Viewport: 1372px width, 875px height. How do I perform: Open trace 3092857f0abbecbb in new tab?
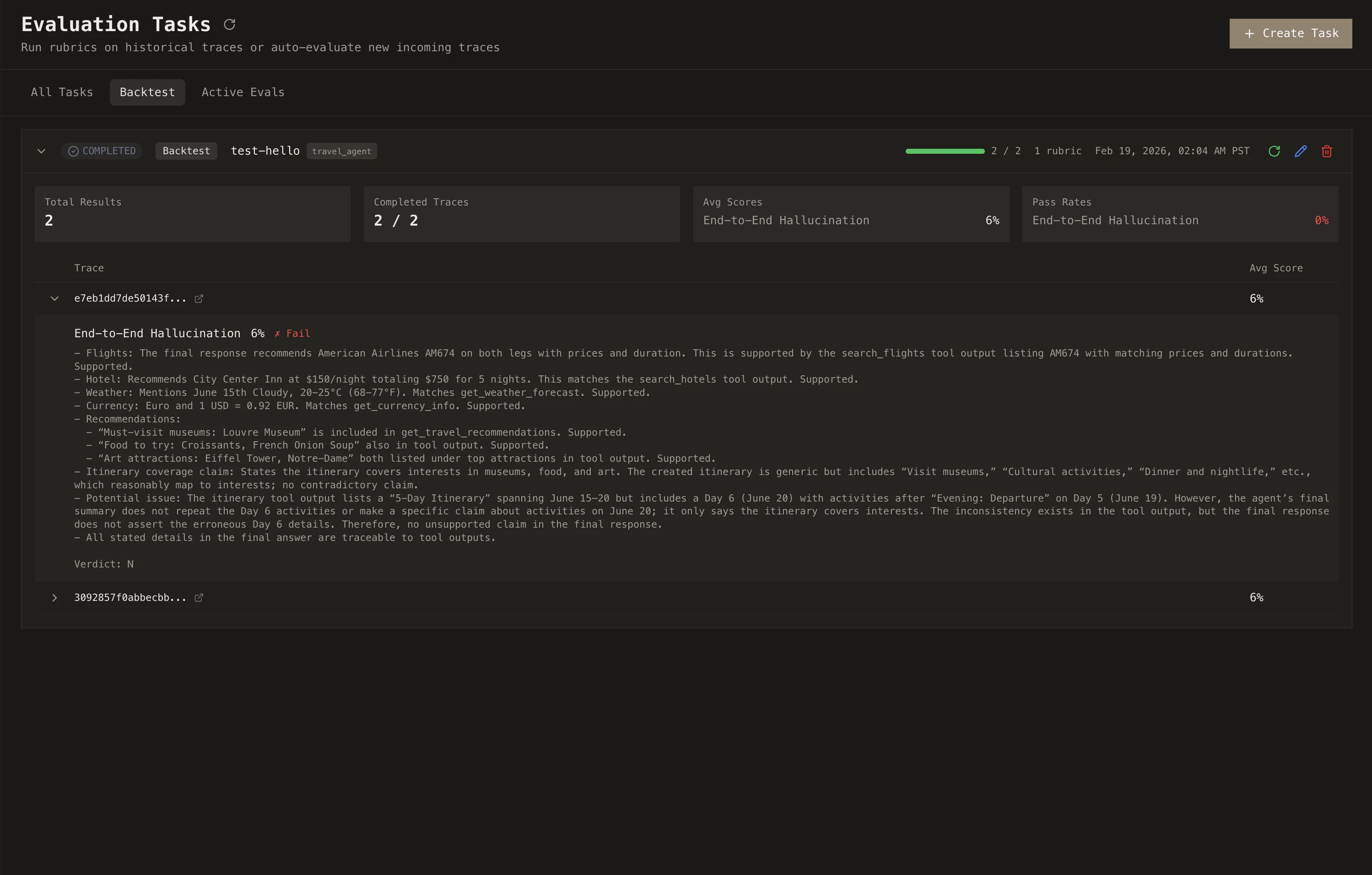click(199, 598)
